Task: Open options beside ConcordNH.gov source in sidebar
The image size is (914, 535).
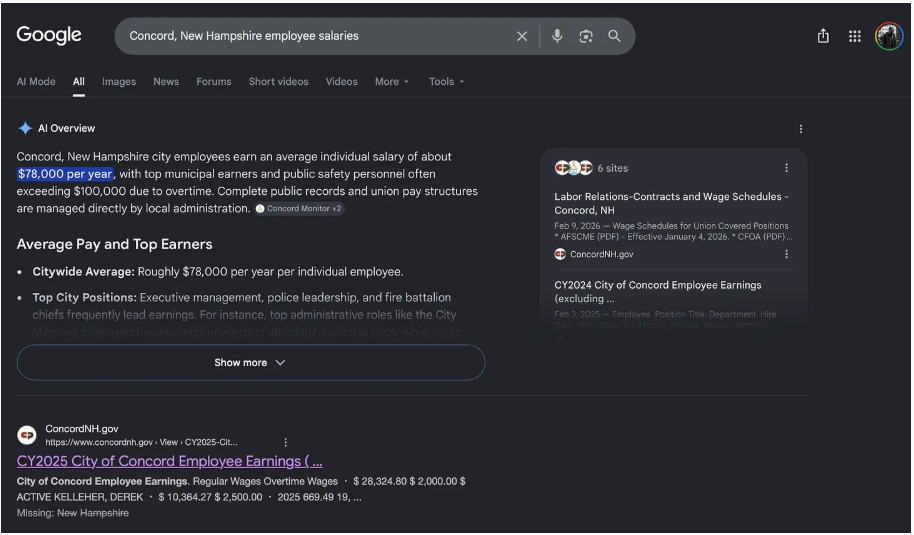Action: [x=786, y=254]
